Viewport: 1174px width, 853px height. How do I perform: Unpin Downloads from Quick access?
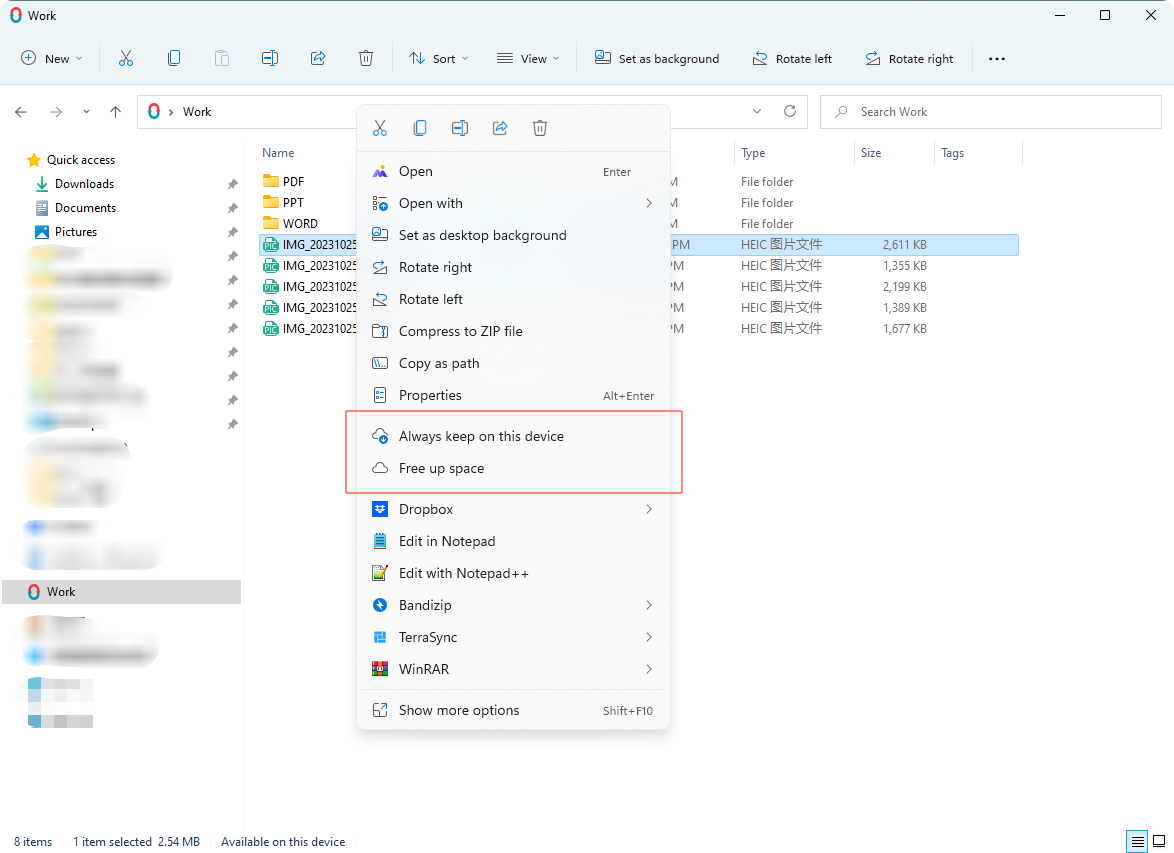point(232,184)
